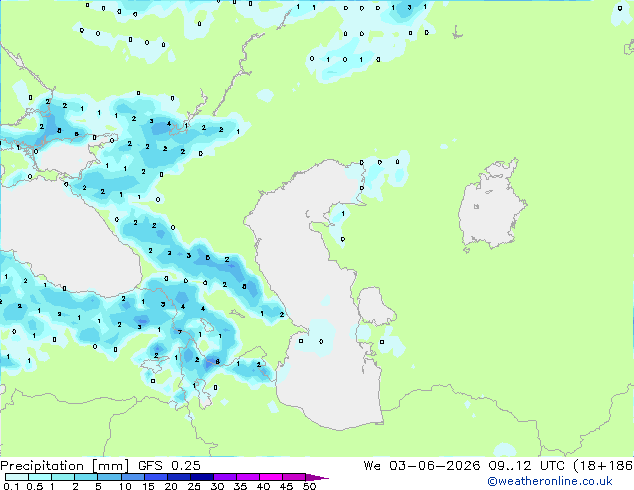Click the 0.1–0.5 mm legend color swatch

coord(17,477)
